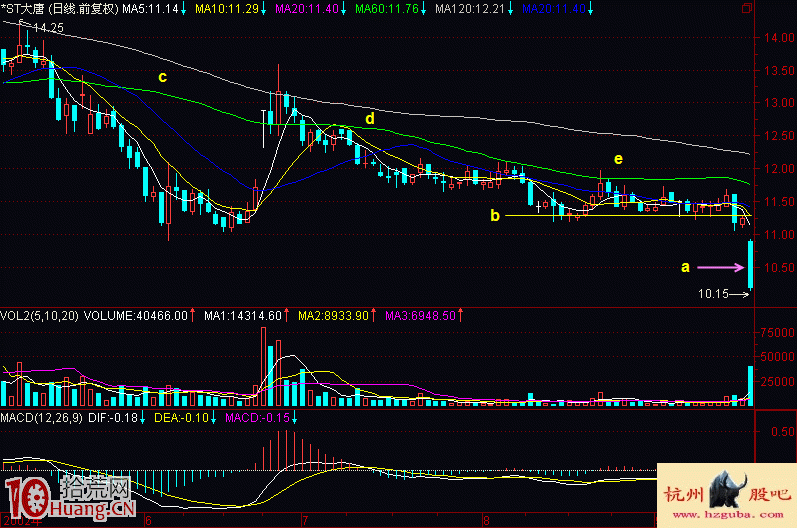Click the 13.50 price axis label
Screen dimensions: 797x528
(779, 70)
